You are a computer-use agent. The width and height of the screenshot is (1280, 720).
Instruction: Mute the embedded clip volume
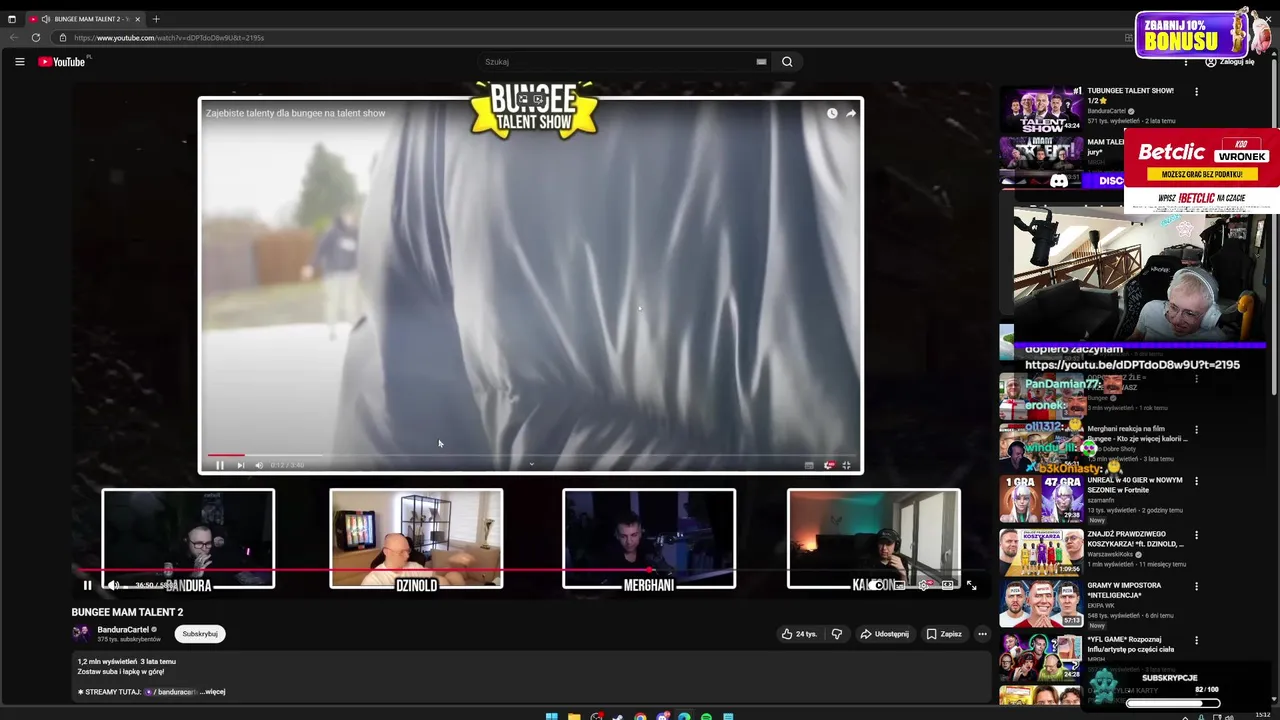(x=259, y=465)
